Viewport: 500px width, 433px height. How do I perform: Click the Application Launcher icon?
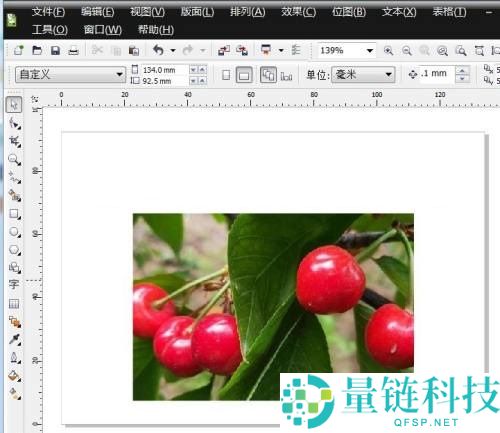(x=266, y=50)
